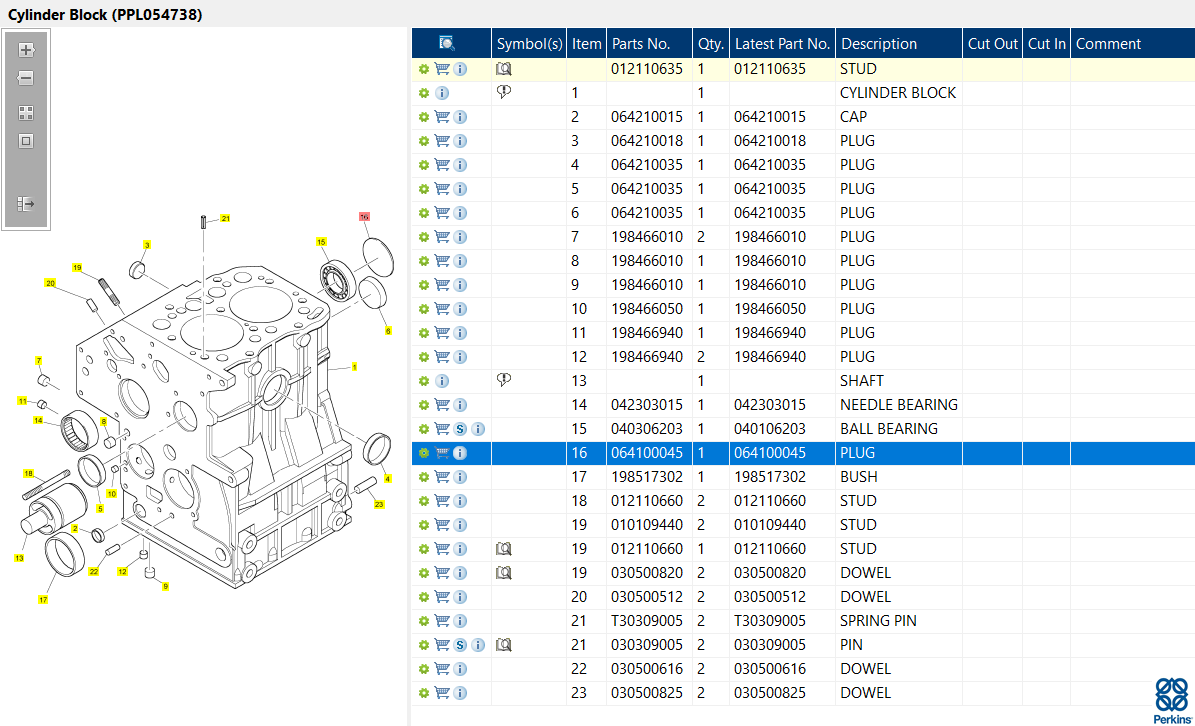Screen dimensions: 1195x726
Task: Click callout label 13 on the diagram
Action: 18,558
